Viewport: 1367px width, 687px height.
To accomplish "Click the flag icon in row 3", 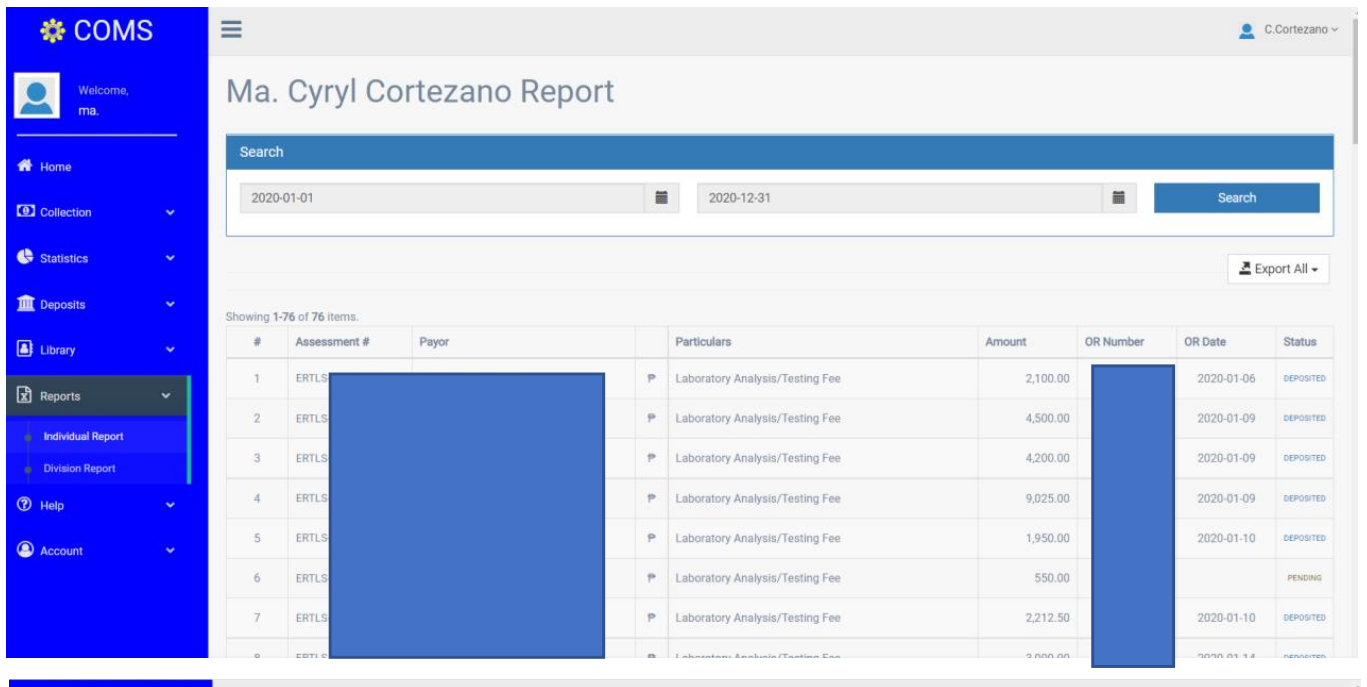I will tap(651, 459).
